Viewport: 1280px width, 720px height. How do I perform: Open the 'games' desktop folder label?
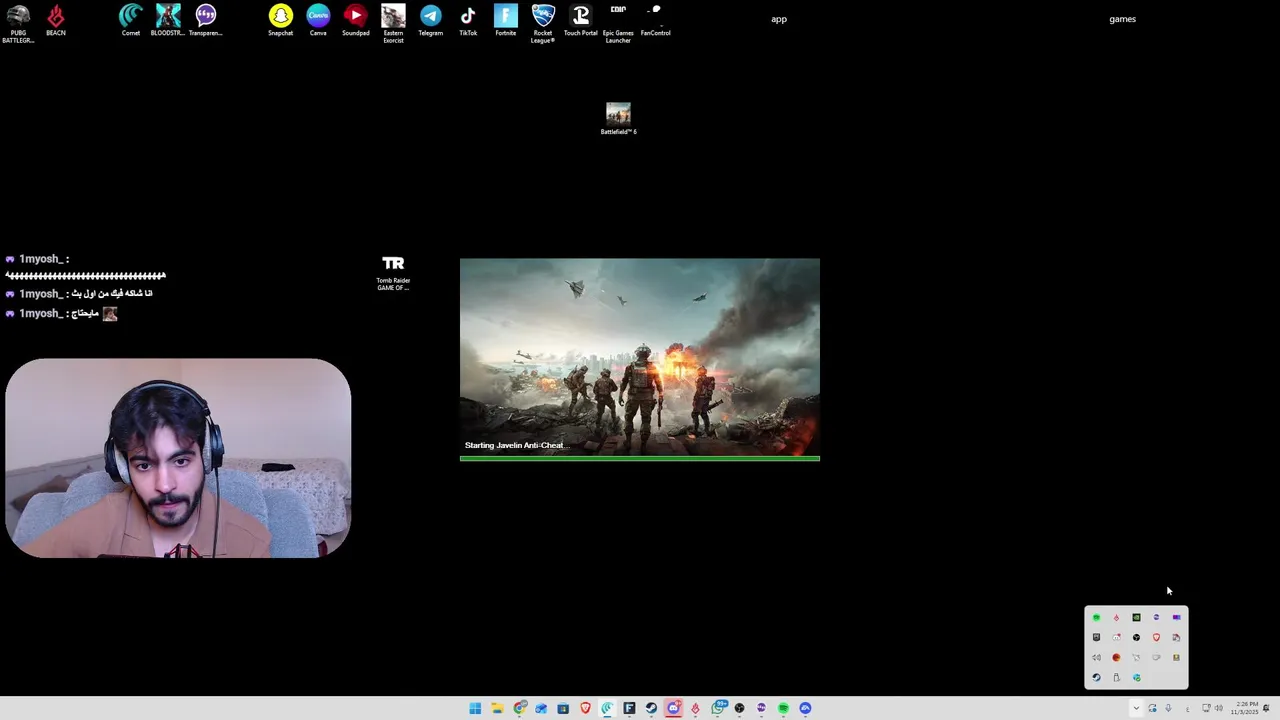(x=1122, y=19)
